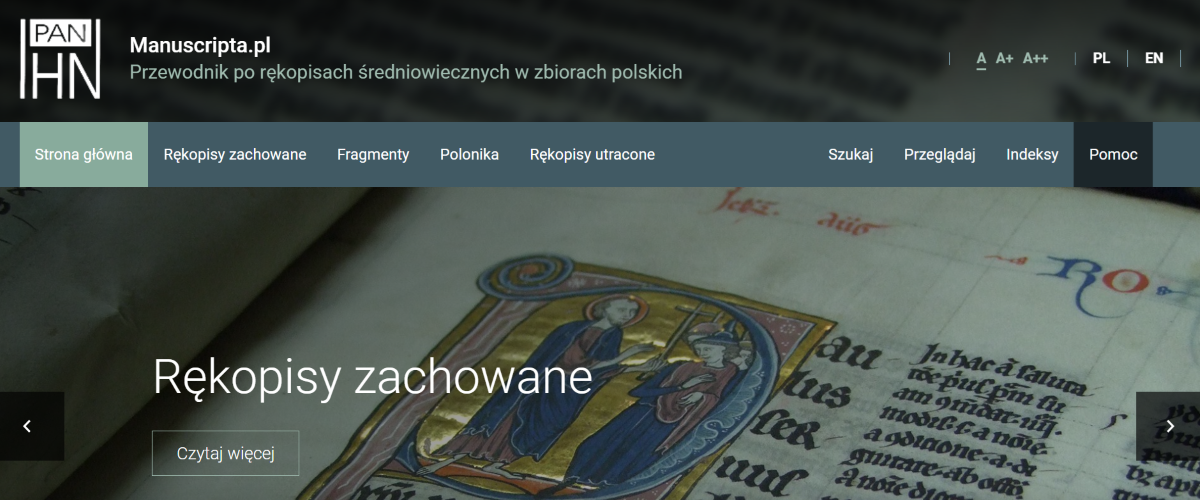Open the Przeglądaj browse page
Image resolution: width=1200 pixels, height=500 pixels.
(x=940, y=154)
